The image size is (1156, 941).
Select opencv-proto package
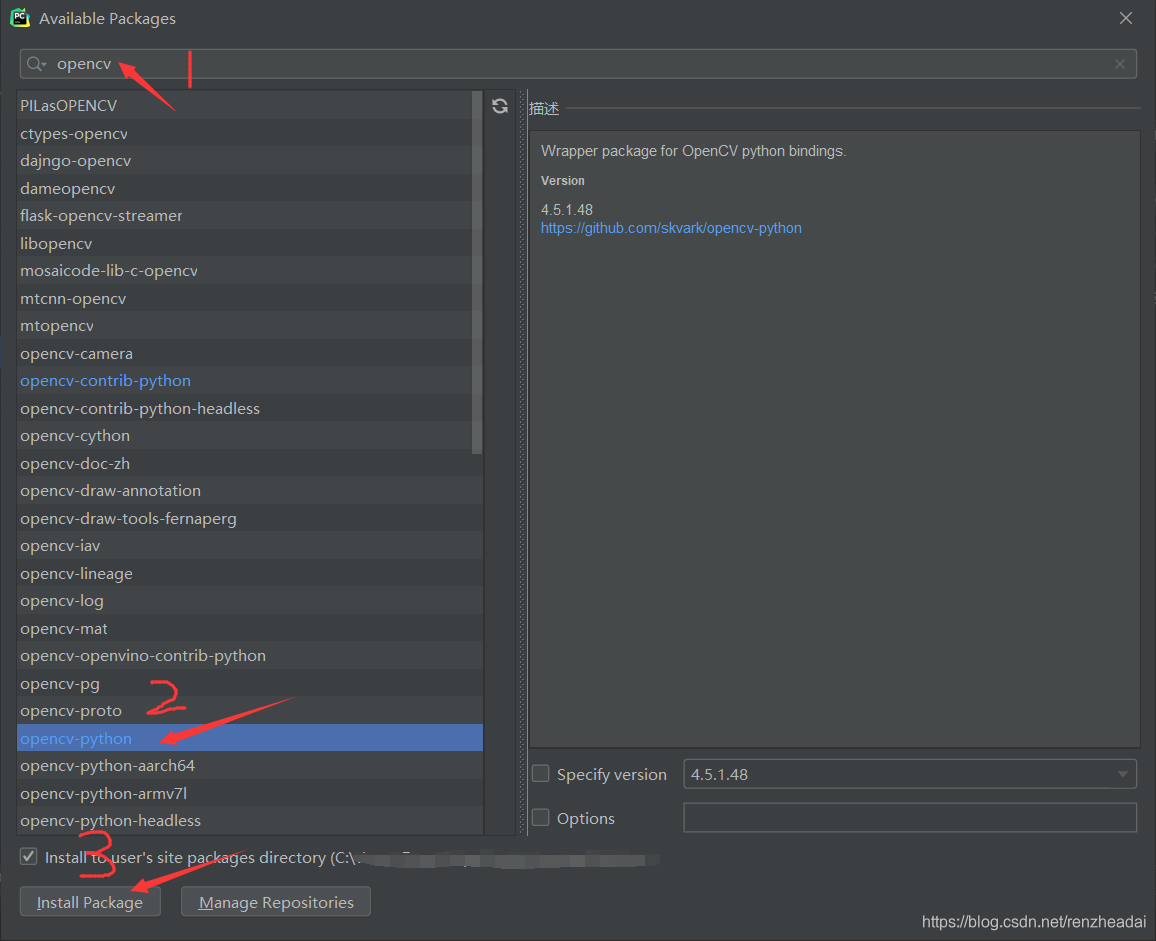[x=250, y=711]
